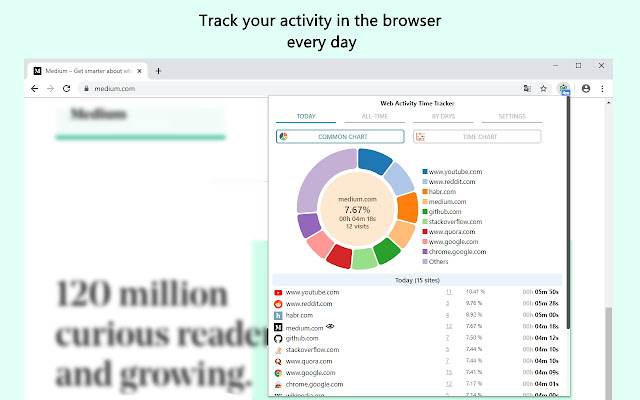Click the large lavender Others donut segment
The image size is (640, 400).
pos(322,176)
